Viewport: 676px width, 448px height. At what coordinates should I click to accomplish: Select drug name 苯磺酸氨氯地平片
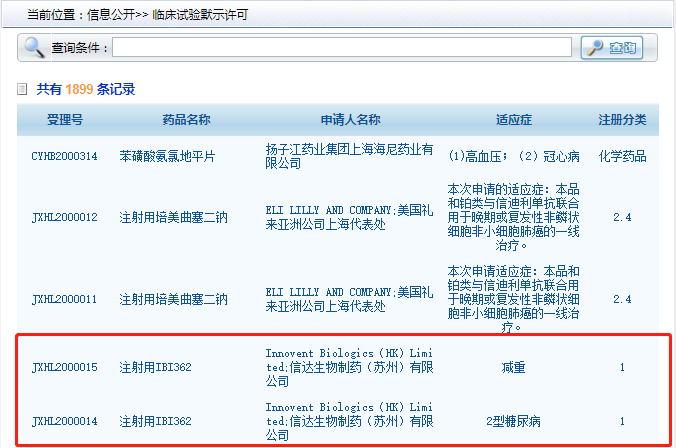167,156
